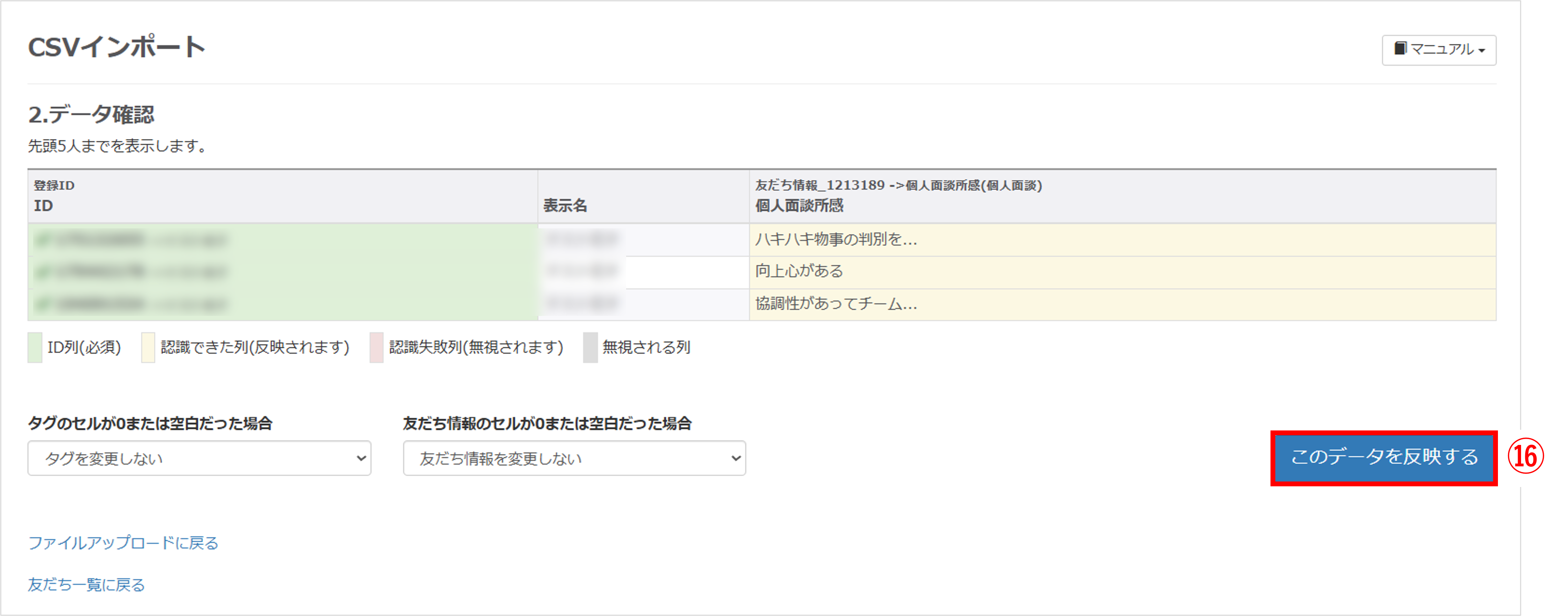Click the pink 認識失敗列 legend swatch

[x=376, y=347]
